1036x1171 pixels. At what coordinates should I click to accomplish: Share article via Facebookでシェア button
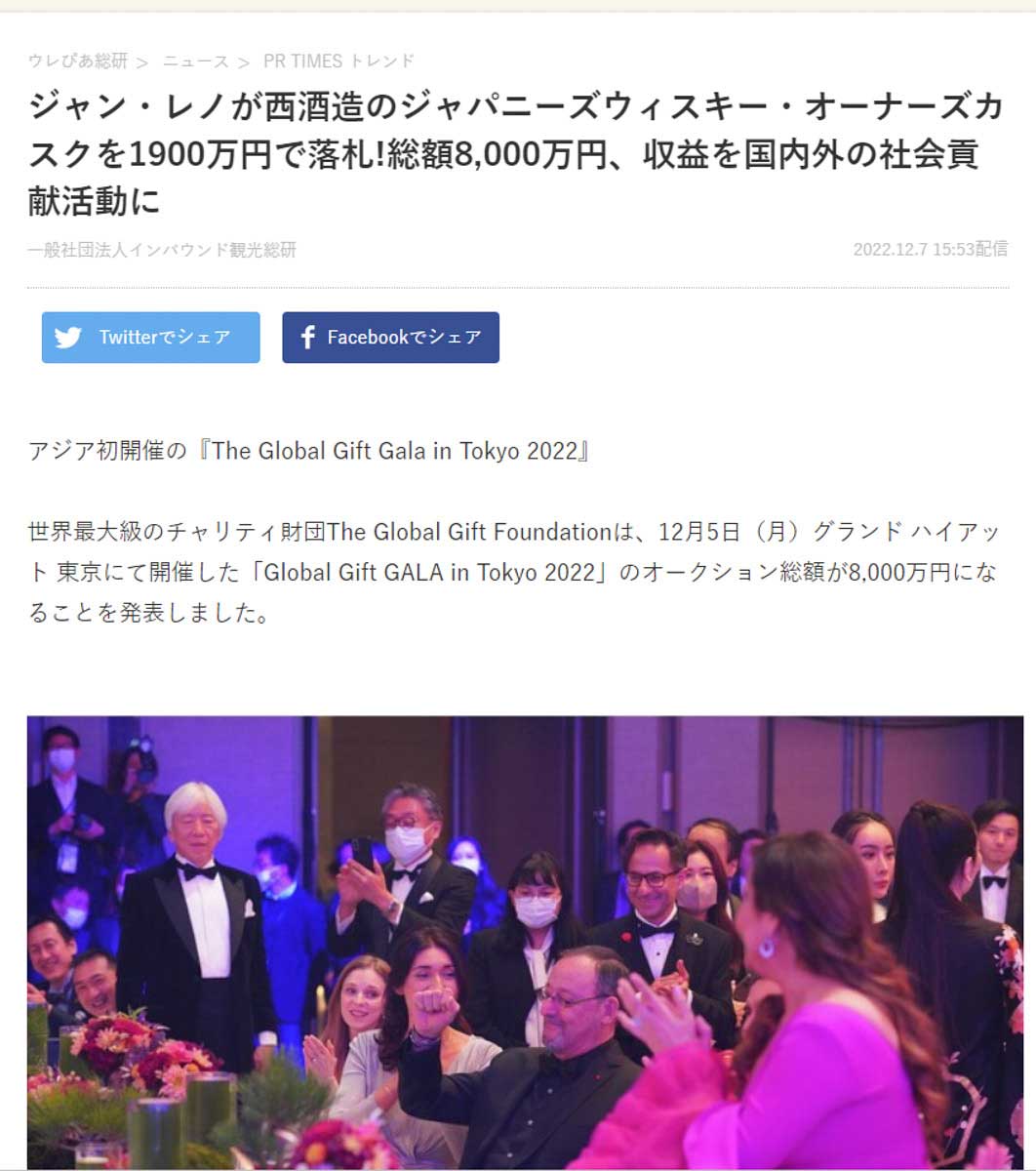[x=391, y=338]
